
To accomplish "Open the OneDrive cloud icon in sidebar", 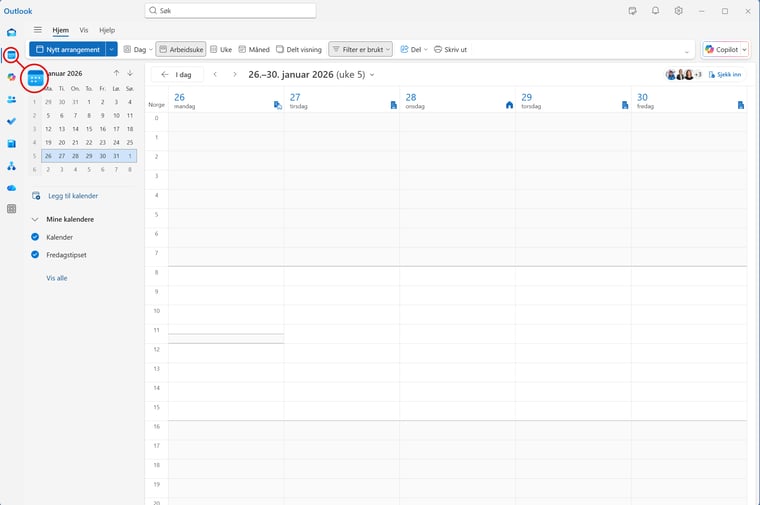I will pos(12,188).
